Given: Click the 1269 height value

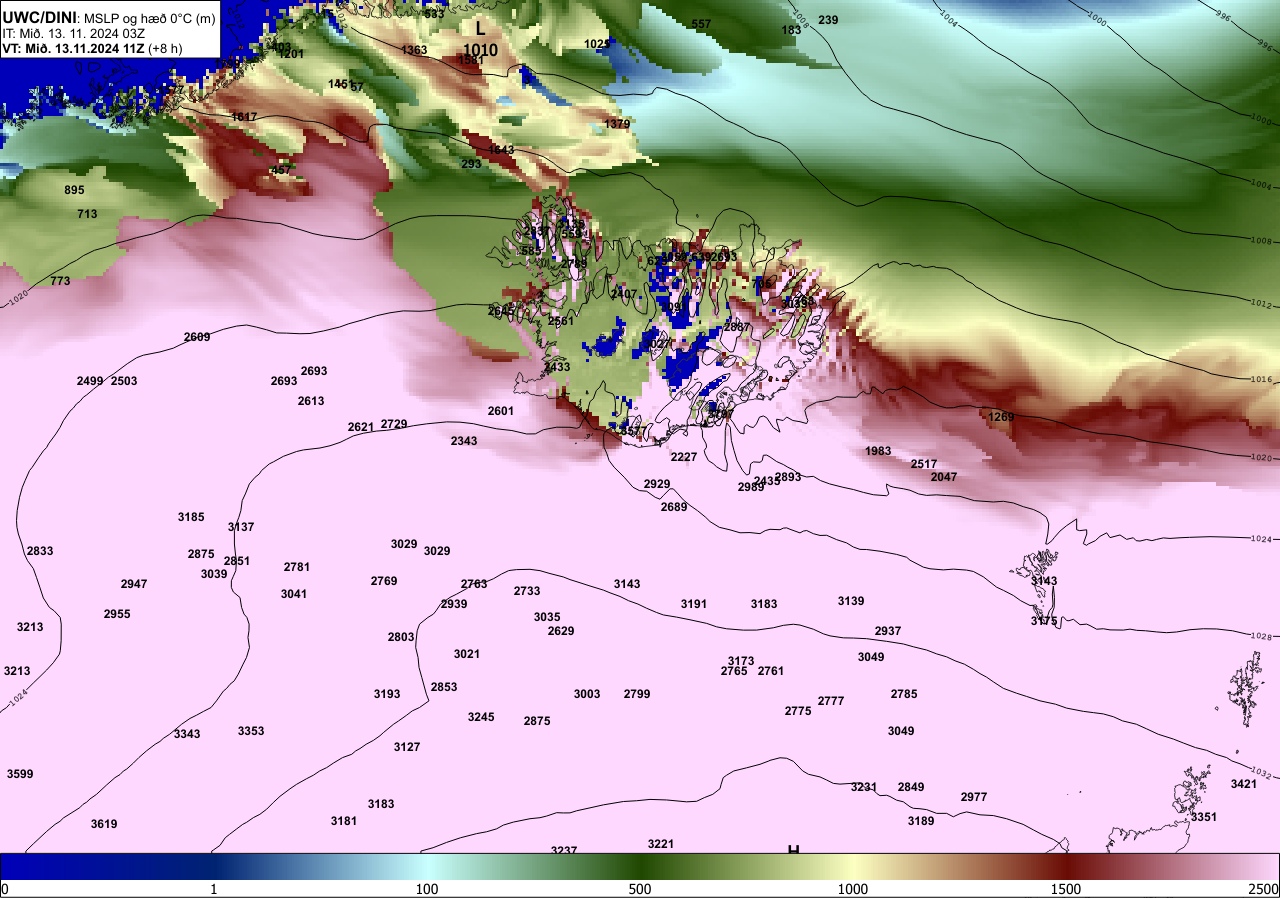Looking at the screenshot, I should [x=1001, y=417].
